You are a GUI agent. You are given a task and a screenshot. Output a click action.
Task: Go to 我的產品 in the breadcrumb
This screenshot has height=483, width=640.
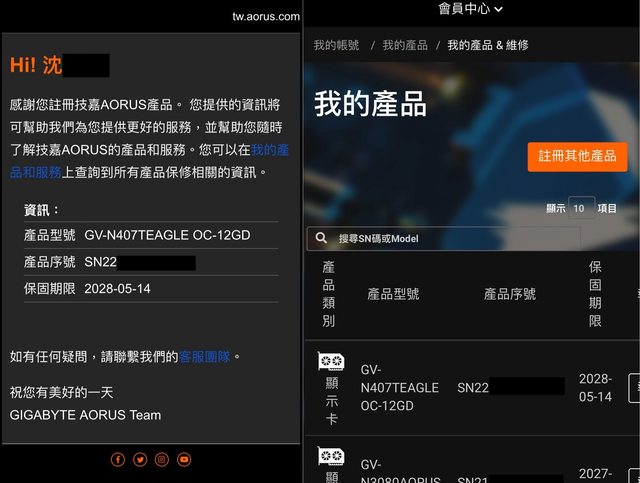pos(404,45)
